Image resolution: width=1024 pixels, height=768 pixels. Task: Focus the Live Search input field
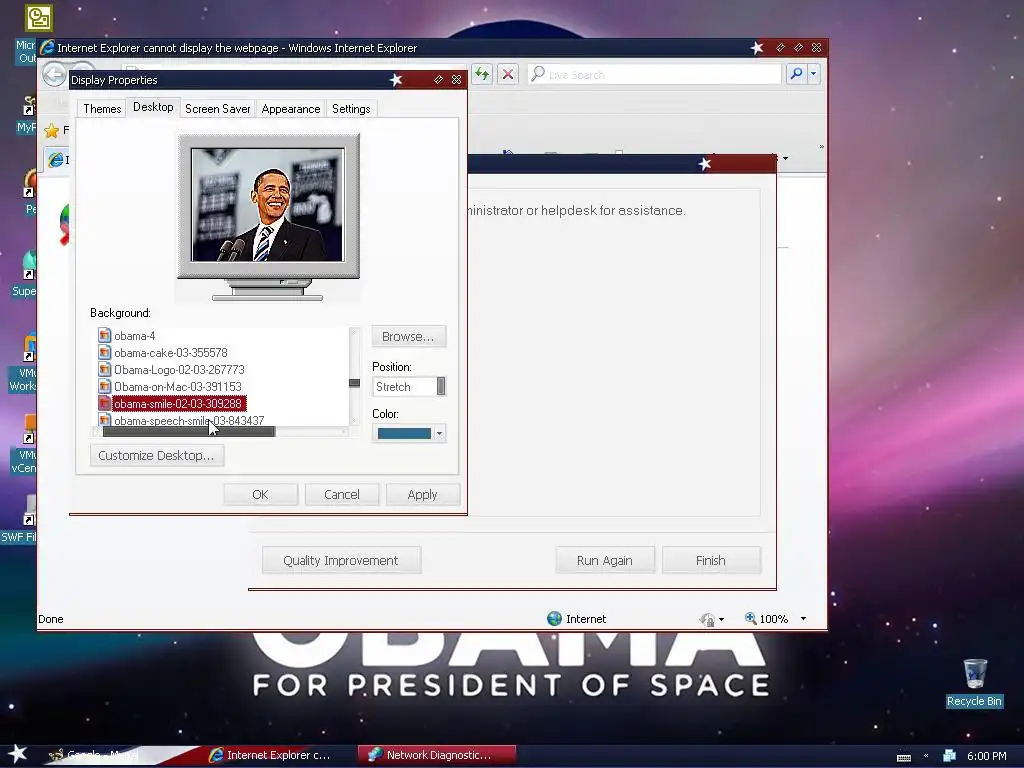click(x=655, y=74)
